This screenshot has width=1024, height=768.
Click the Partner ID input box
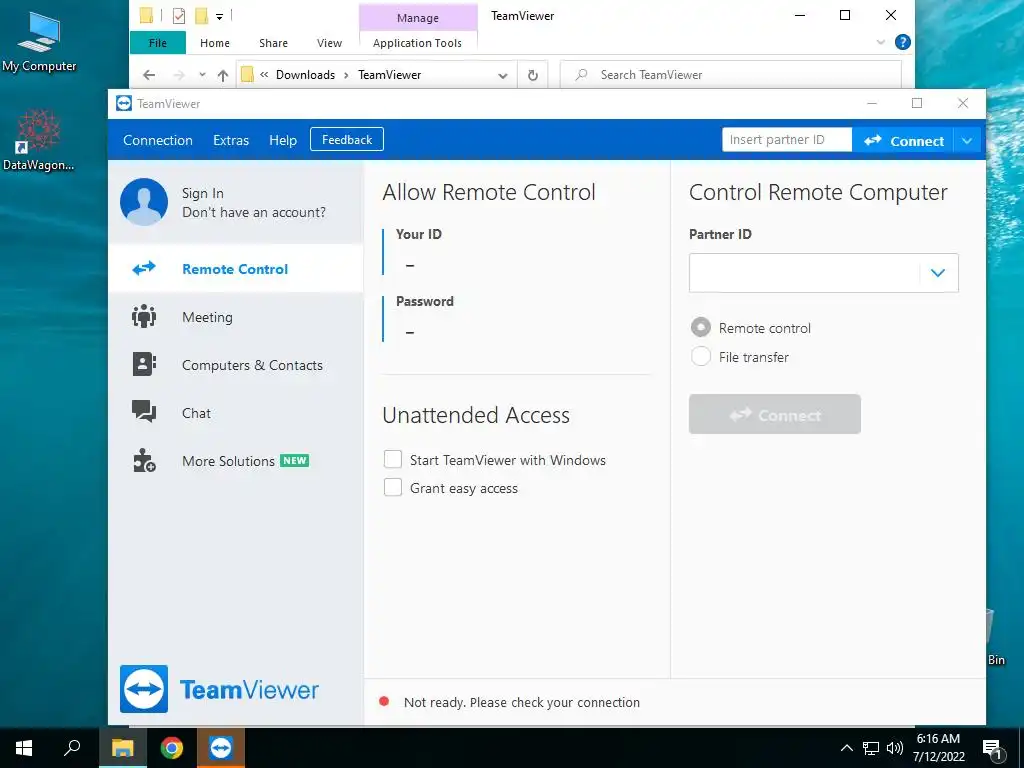point(805,273)
